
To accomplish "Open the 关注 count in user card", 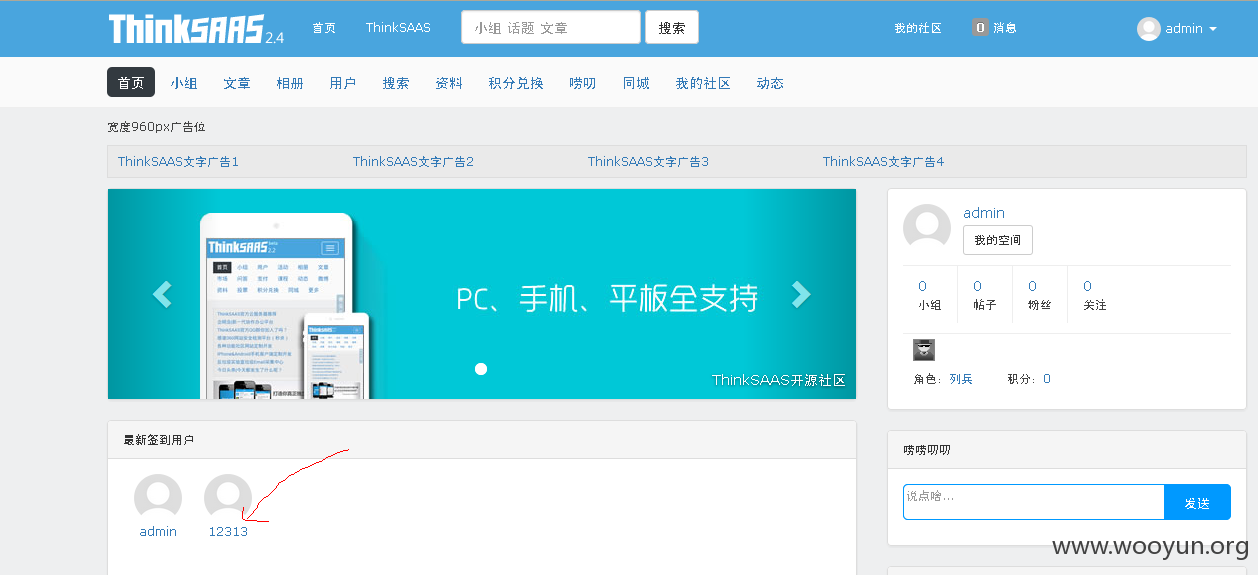I will coord(1088,286).
